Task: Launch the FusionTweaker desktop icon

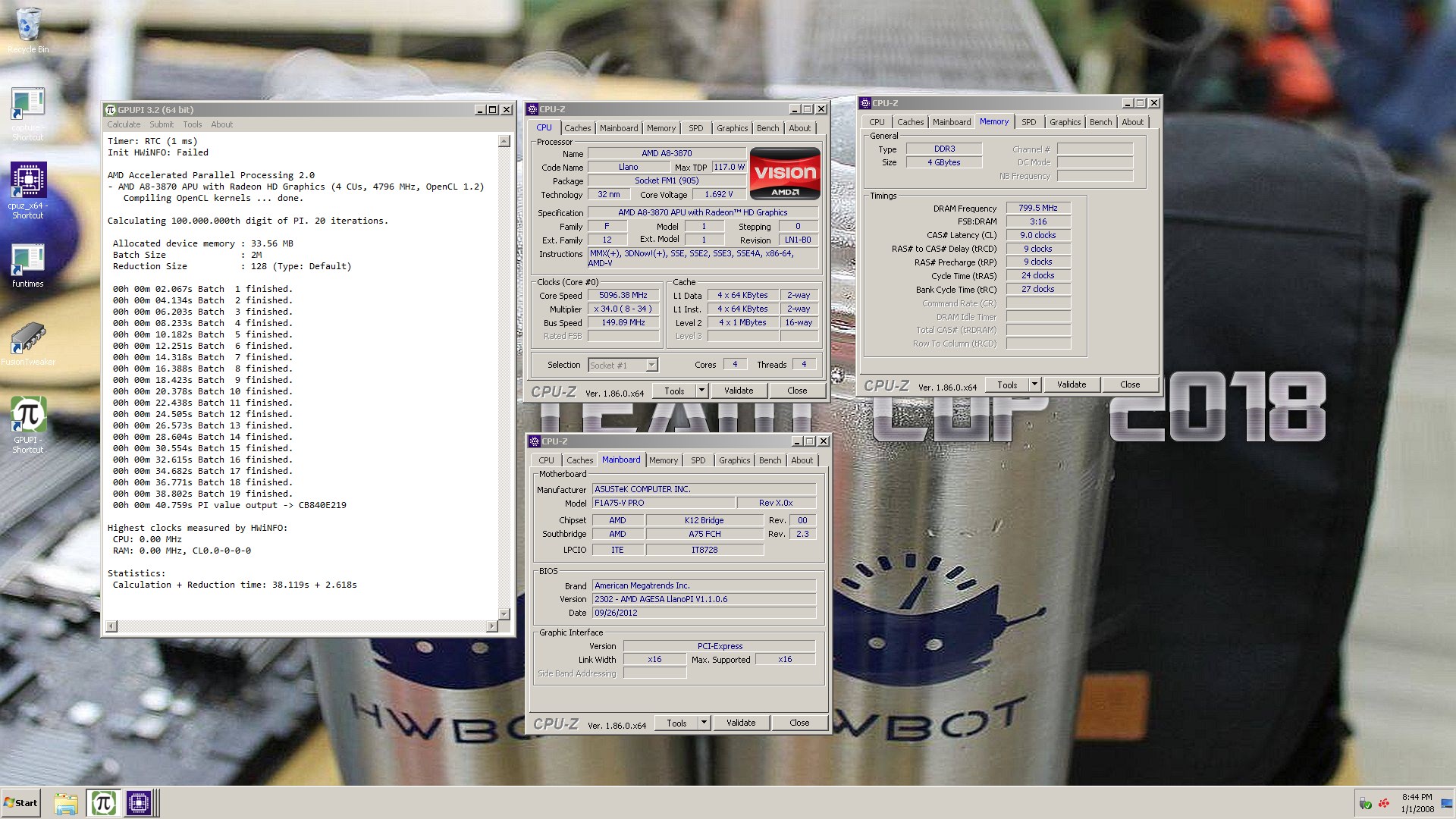Action: coord(28,344)
